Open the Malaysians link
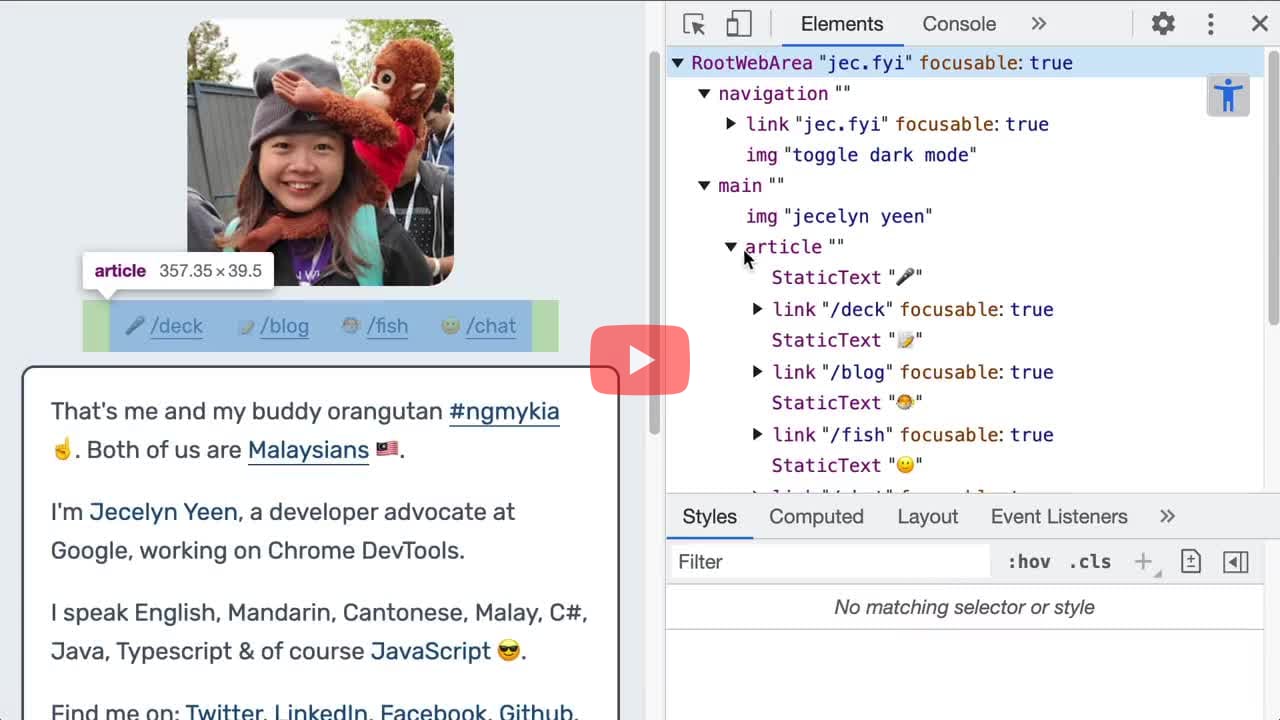The image size is (1280, 720). (308, 450)
